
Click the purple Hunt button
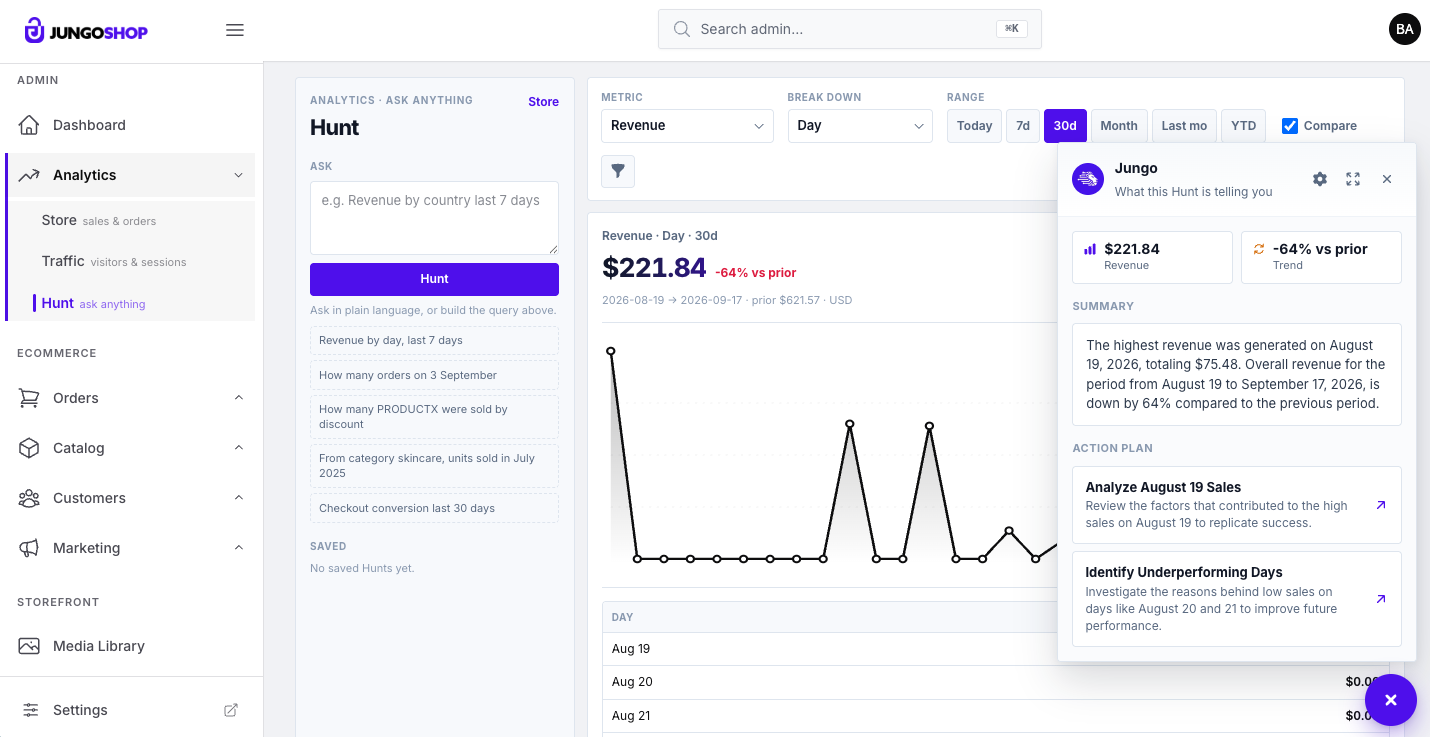tap(434, 279)
